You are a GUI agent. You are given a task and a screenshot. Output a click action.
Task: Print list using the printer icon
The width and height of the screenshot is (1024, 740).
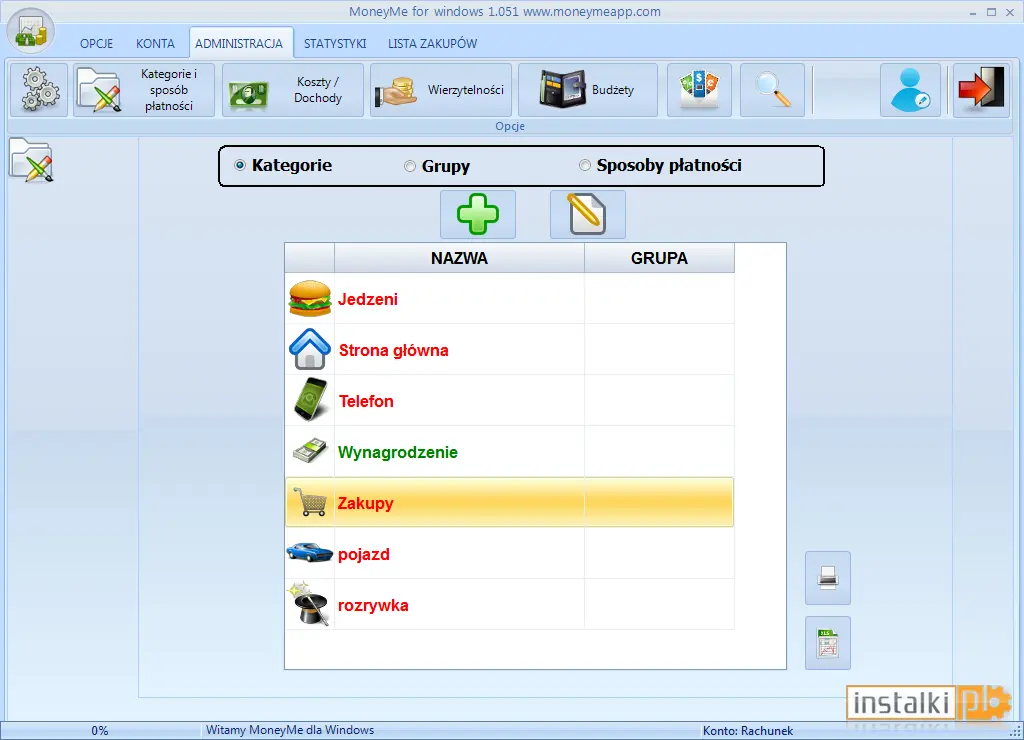click(x=828, y=578)
